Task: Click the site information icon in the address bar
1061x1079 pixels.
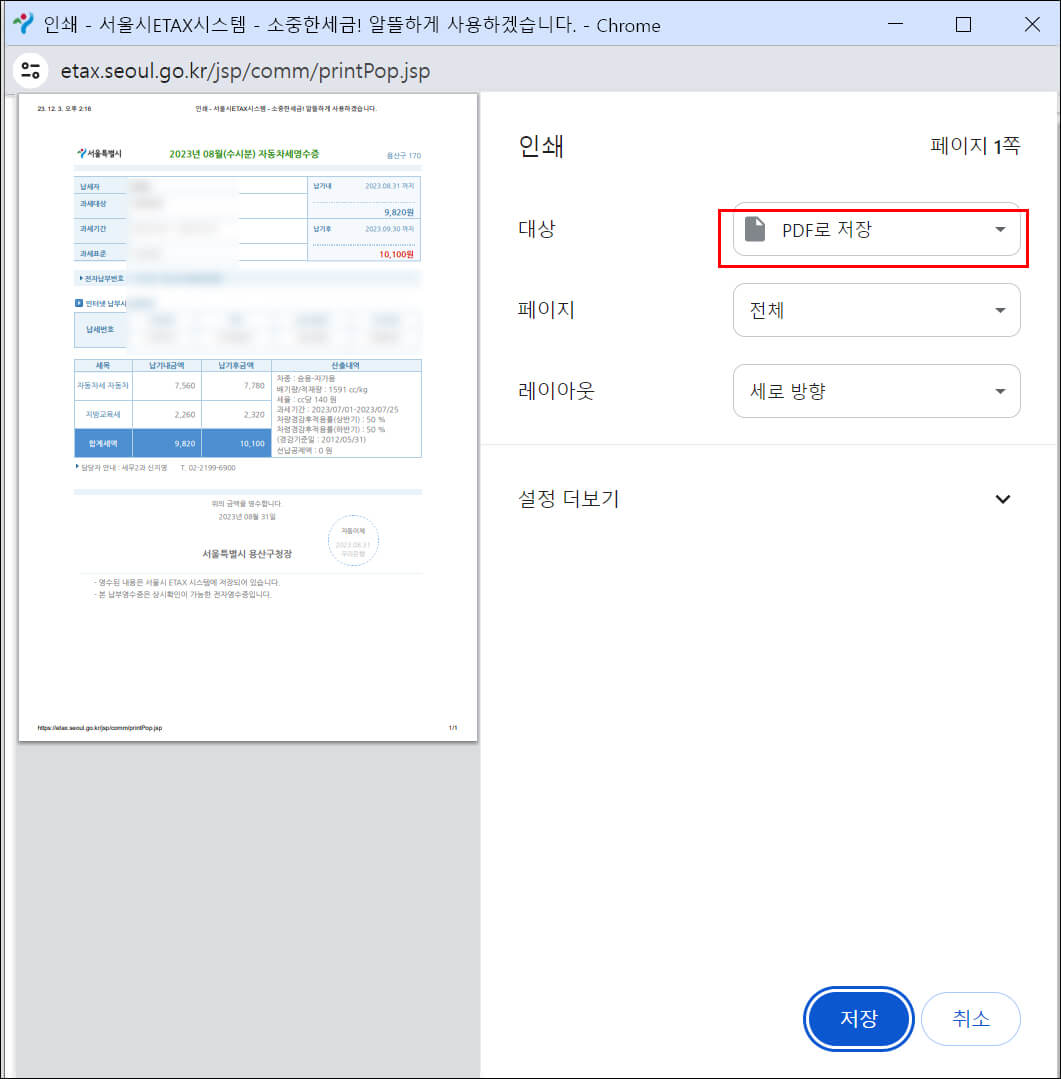Action: (x=30, y=70)
